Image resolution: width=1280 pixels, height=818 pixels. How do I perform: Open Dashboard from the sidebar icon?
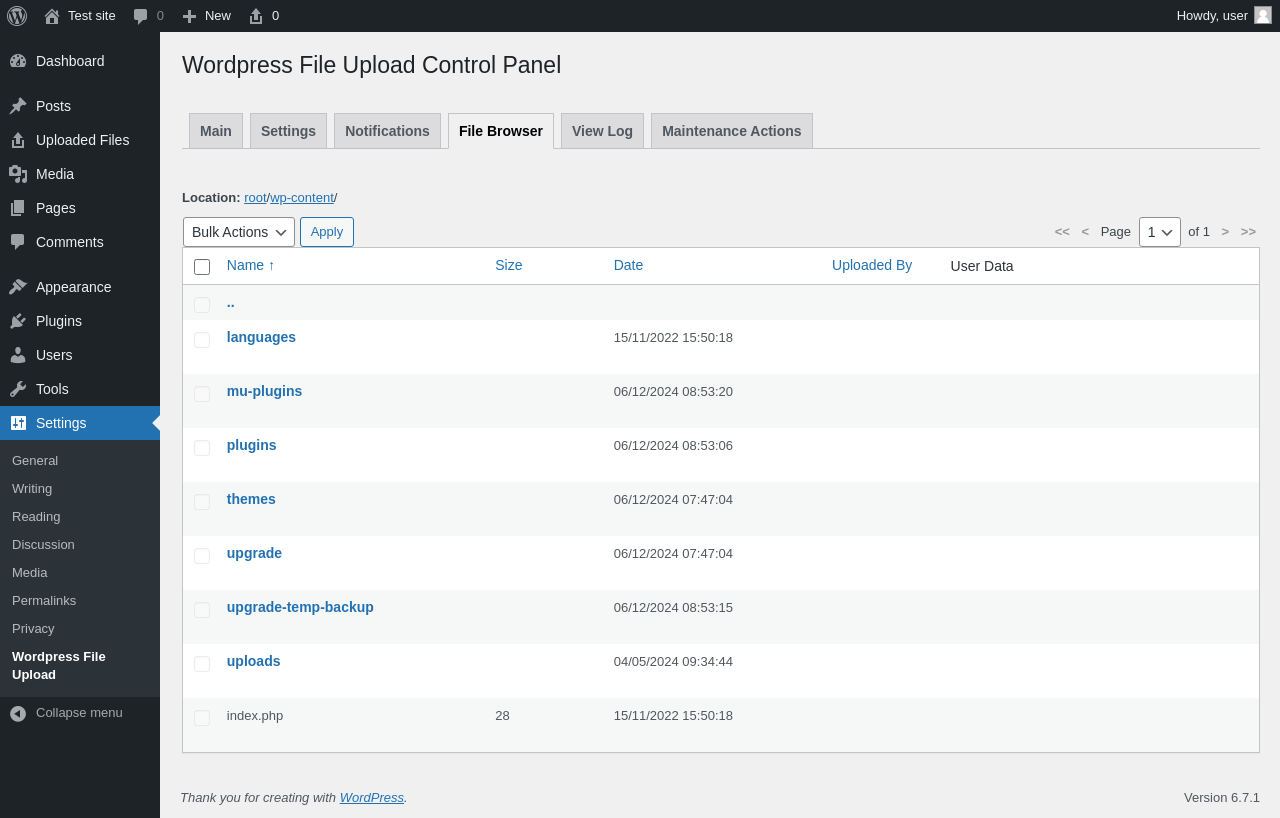[18, 61]
